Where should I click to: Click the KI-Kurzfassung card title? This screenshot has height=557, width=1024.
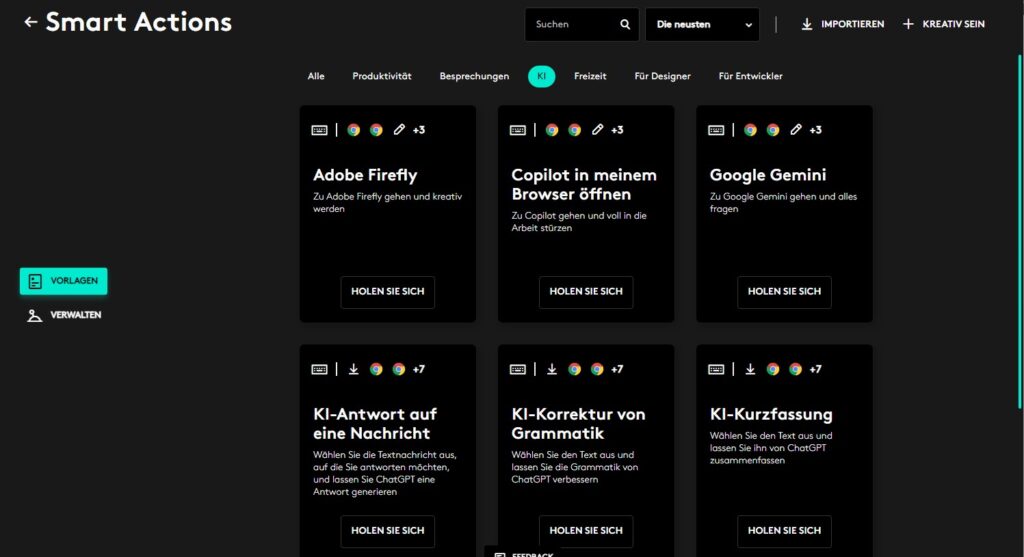(x=771, y=415)
